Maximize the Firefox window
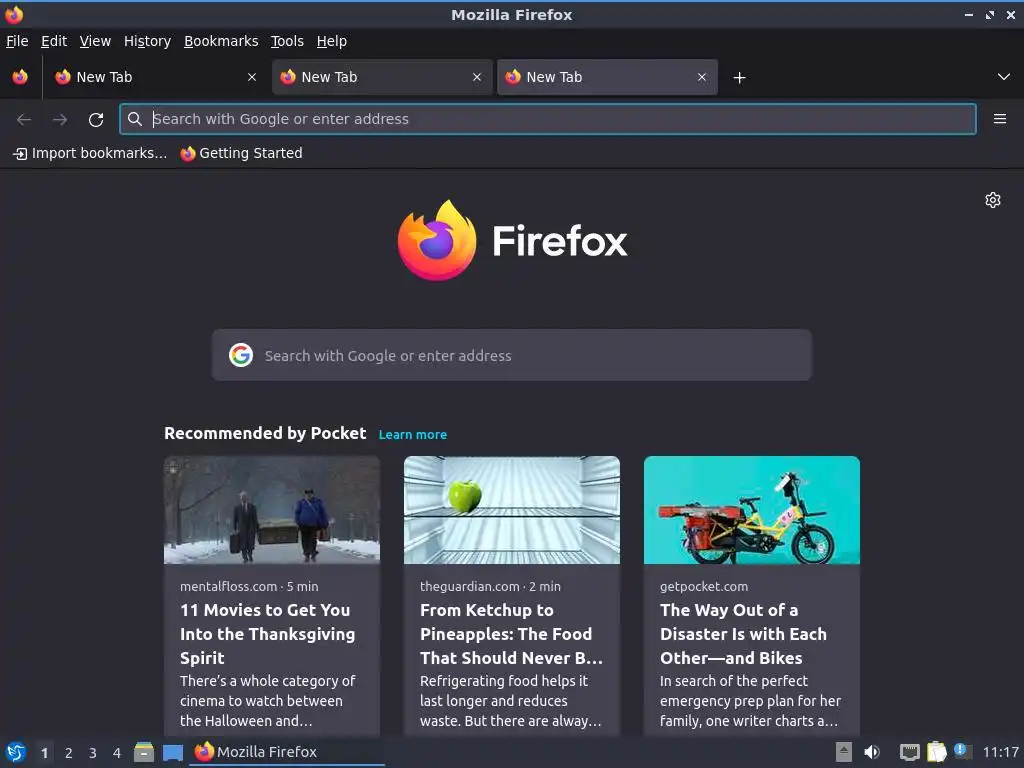This screenshot has height=768, width=1024. coord(990,15)
